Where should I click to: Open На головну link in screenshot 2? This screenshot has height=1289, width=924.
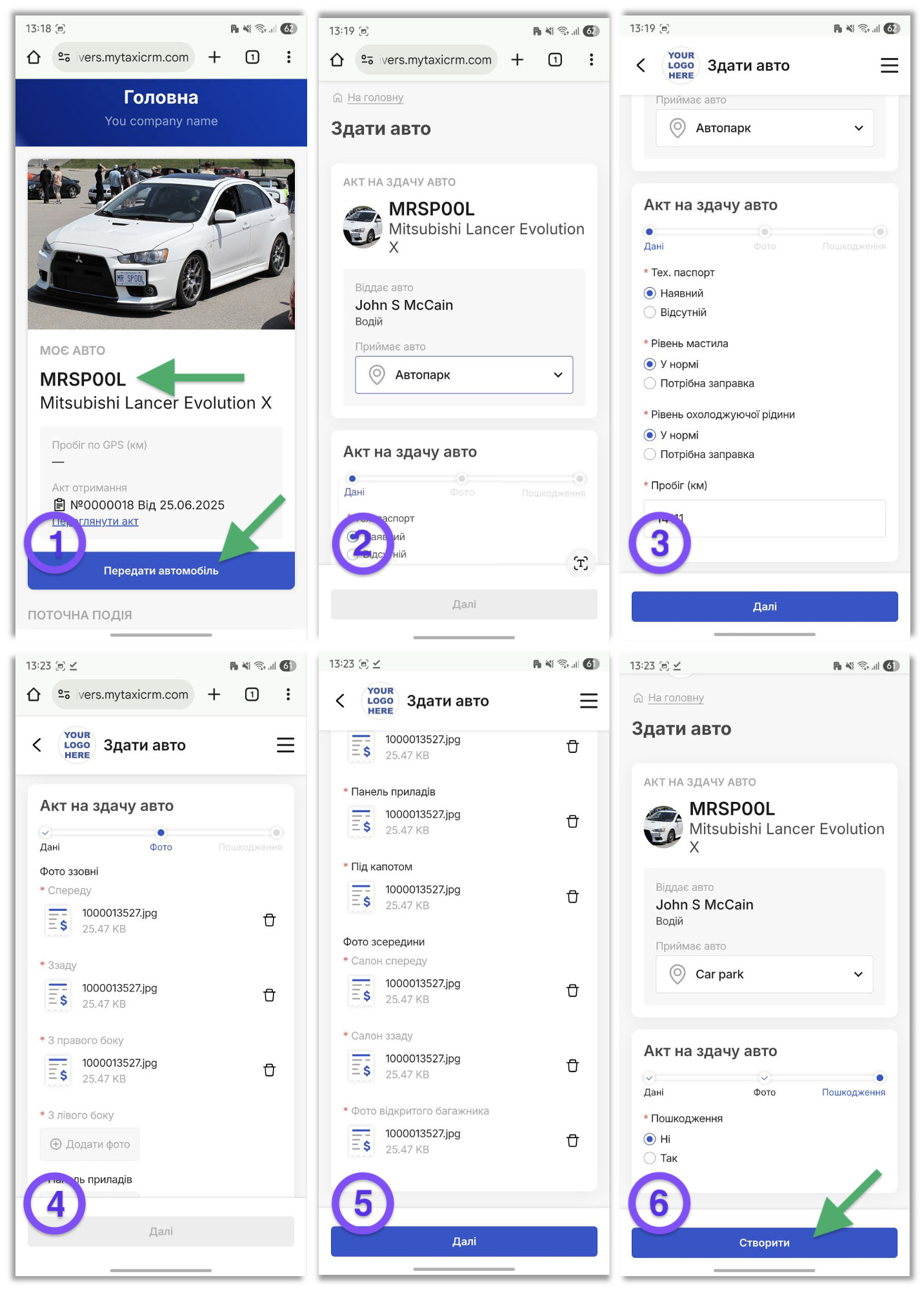(x=375, y=97)
